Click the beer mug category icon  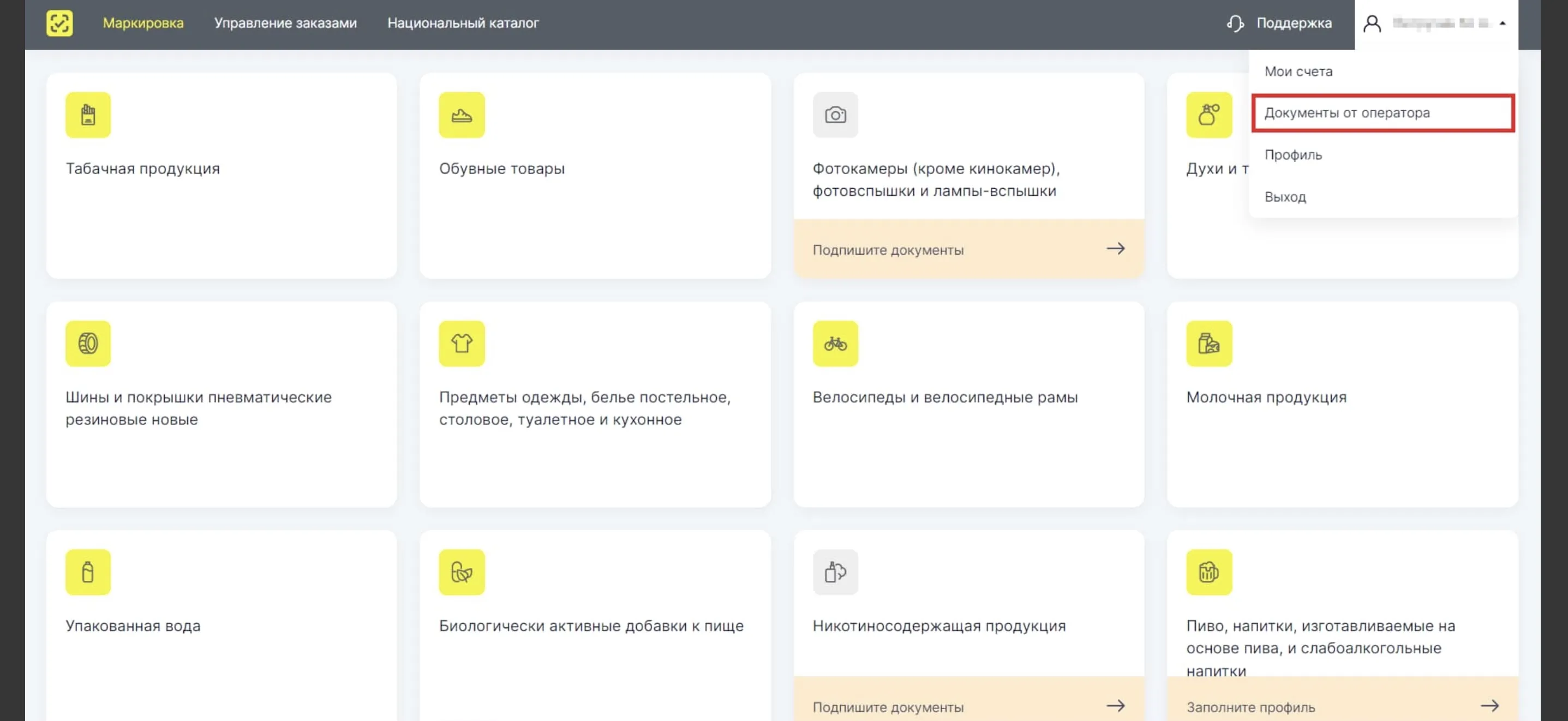tap(1208, 572)
